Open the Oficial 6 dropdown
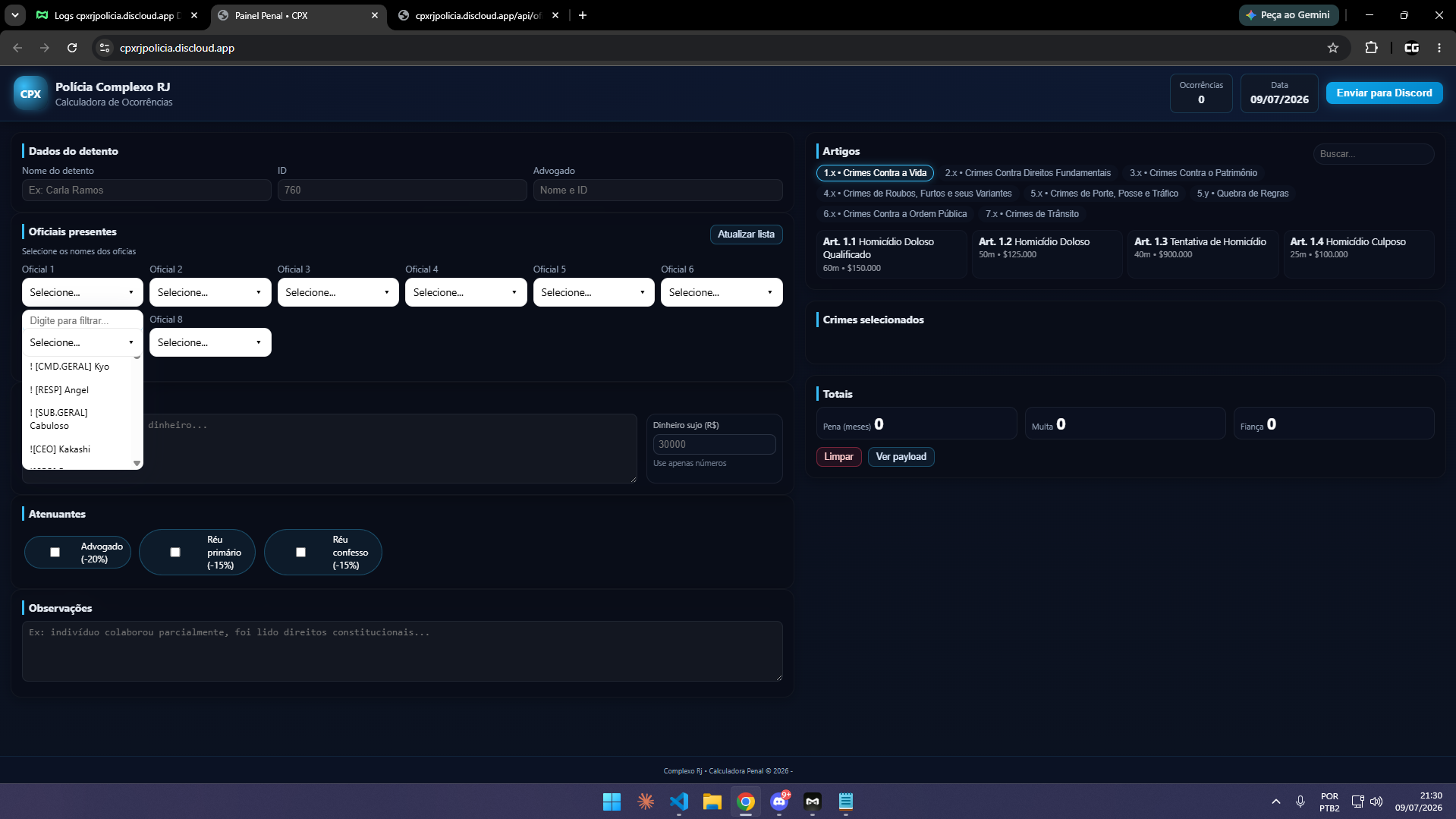 point(722,292)
